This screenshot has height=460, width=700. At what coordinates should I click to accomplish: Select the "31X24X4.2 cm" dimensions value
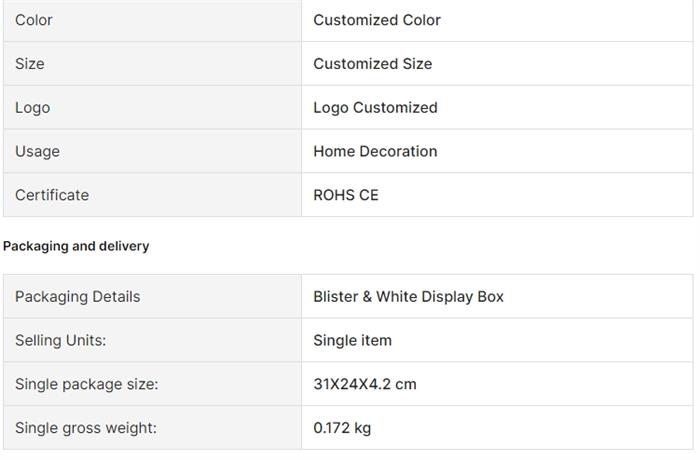[365, 385]
